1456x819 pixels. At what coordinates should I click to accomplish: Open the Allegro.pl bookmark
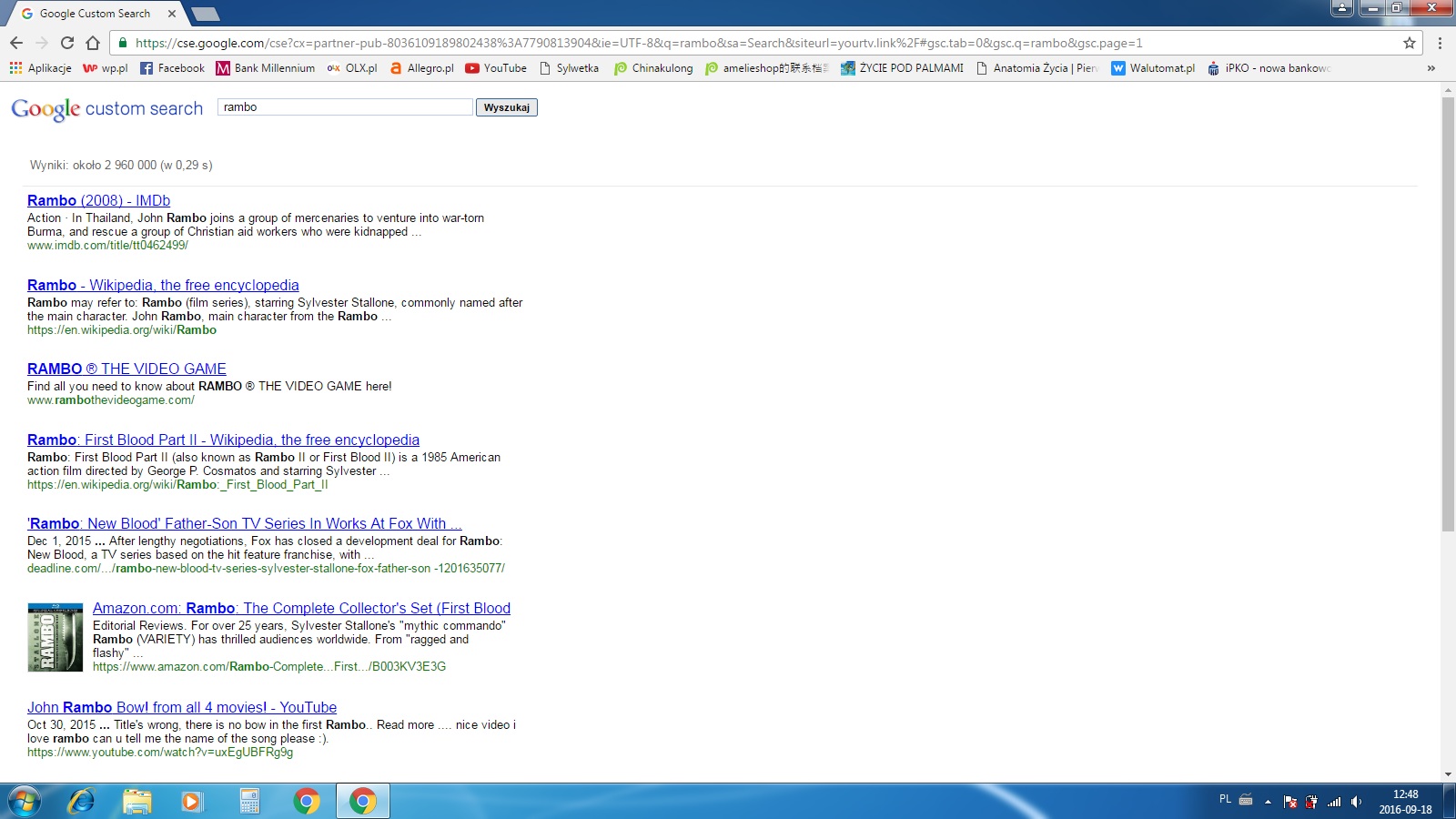pos(421,68)
